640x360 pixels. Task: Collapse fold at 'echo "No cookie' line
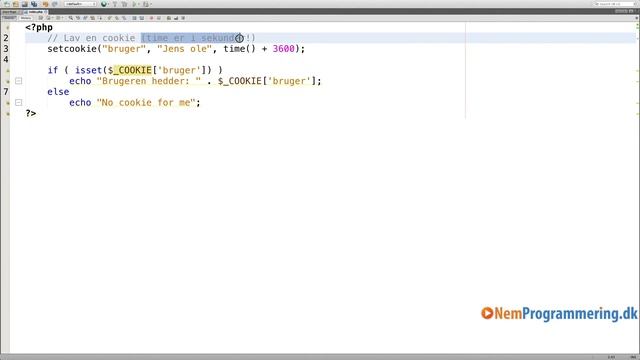[x=18, y=102]
